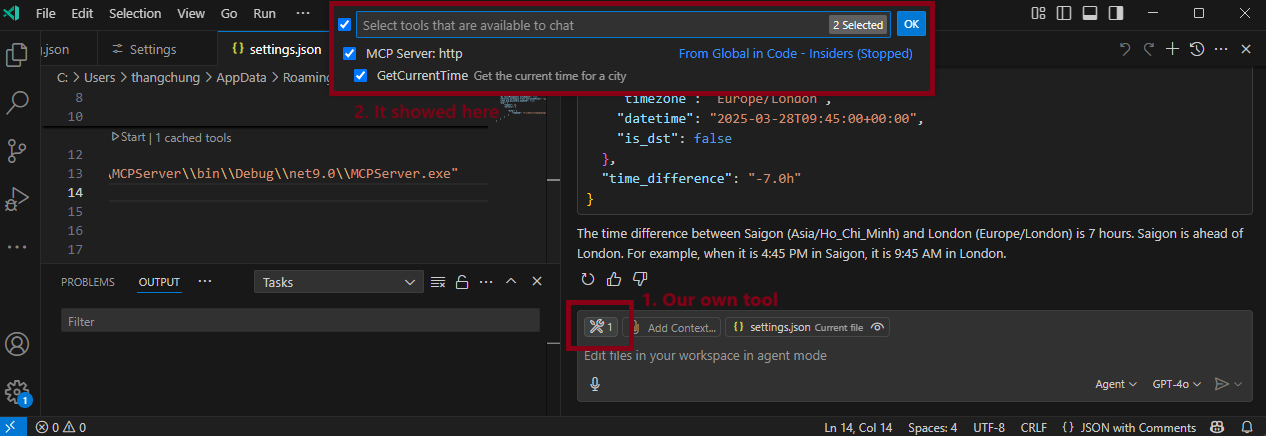Open the notifications bell
Image resolution: width=1266 pixels, height=436 pixels.
click(1246, 427)
